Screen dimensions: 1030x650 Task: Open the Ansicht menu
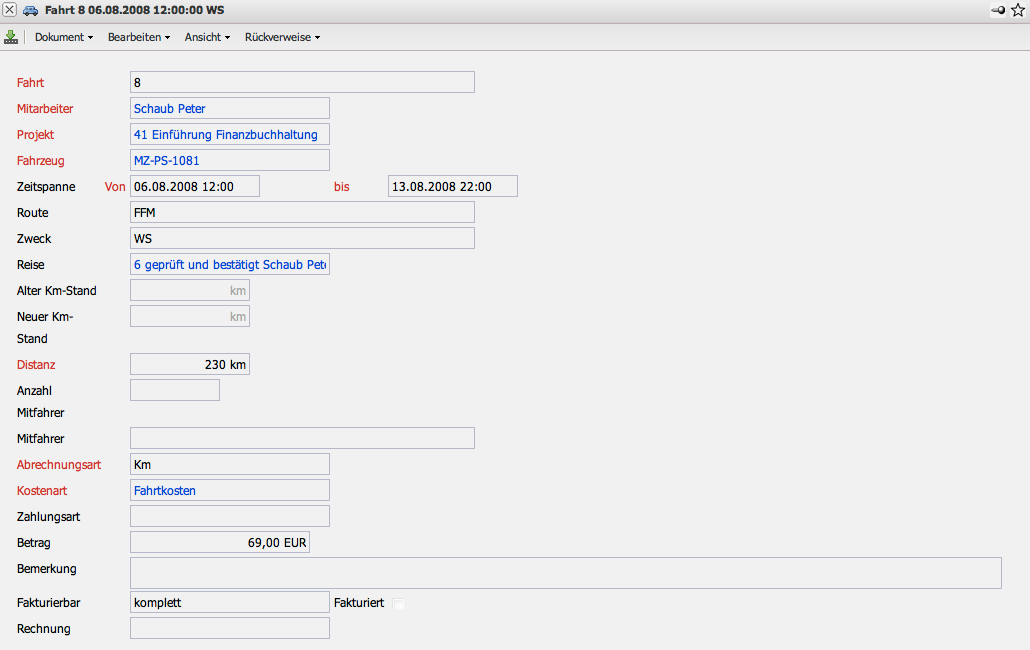207,37
